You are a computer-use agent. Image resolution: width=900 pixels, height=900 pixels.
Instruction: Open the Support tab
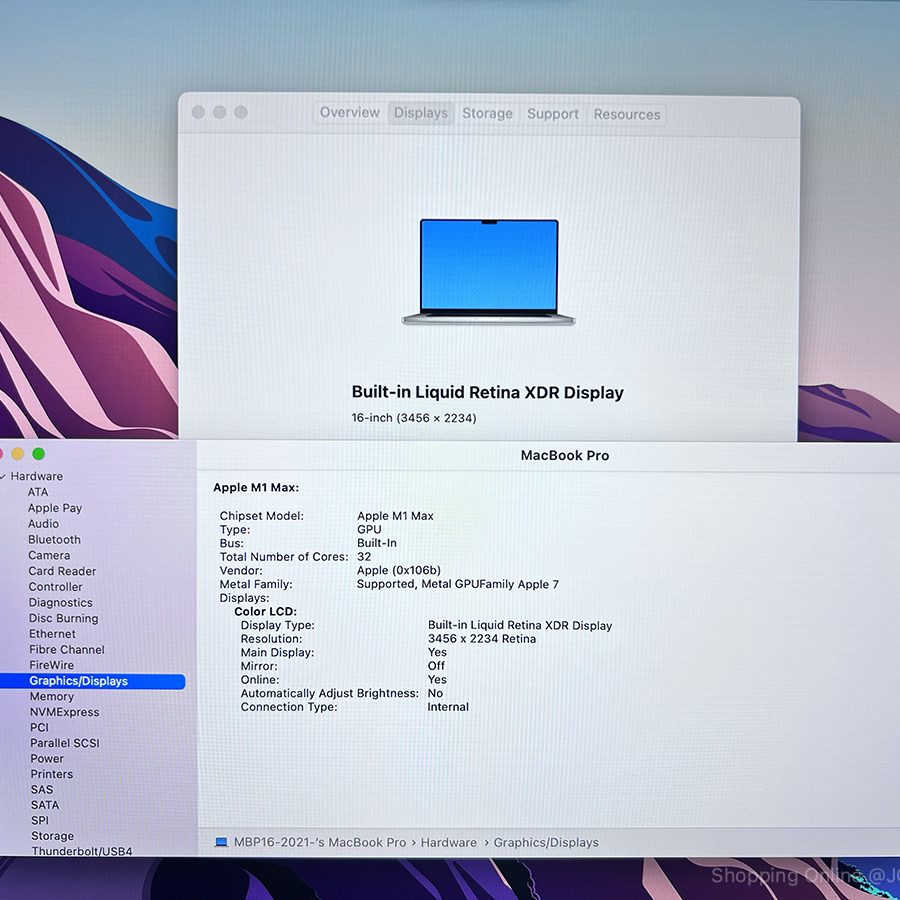[x=553, y=114]
